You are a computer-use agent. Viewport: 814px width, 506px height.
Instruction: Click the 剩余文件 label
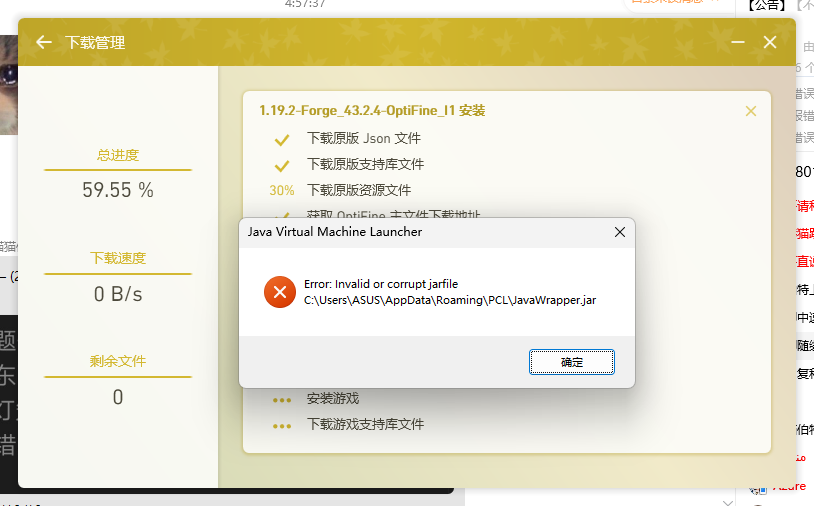coord(118,361)
